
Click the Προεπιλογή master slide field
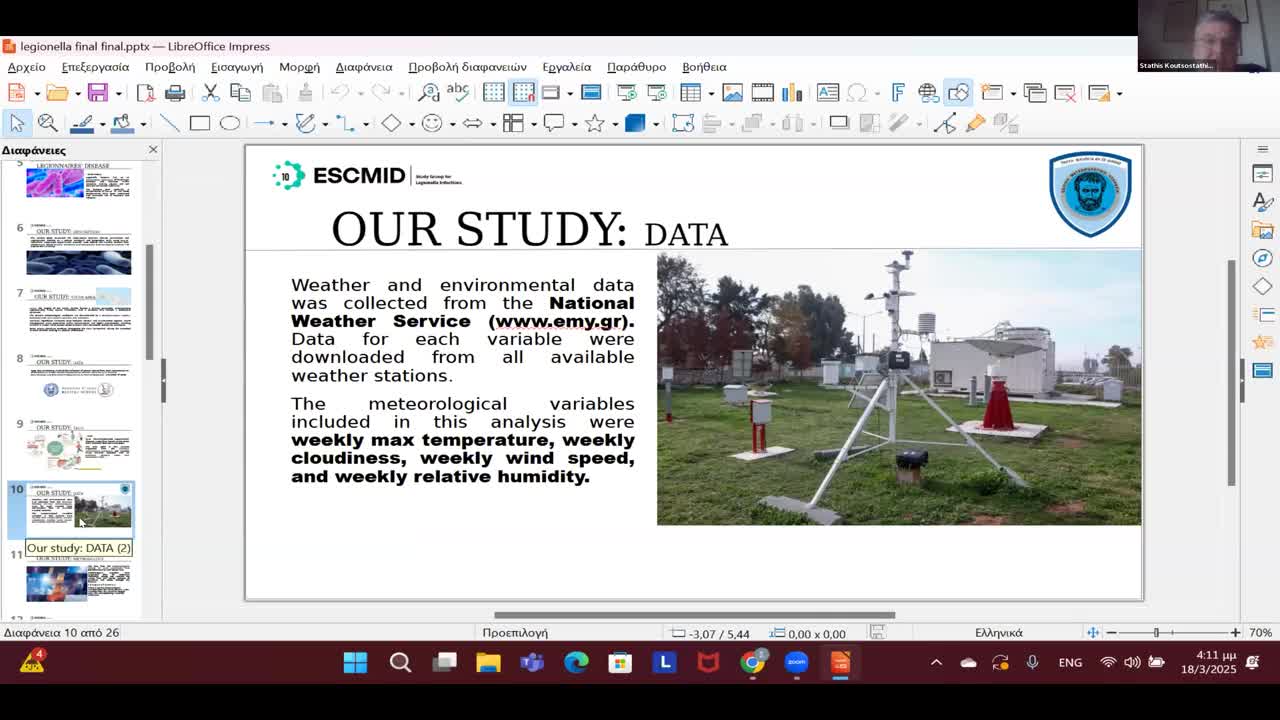tap(515, 633)
